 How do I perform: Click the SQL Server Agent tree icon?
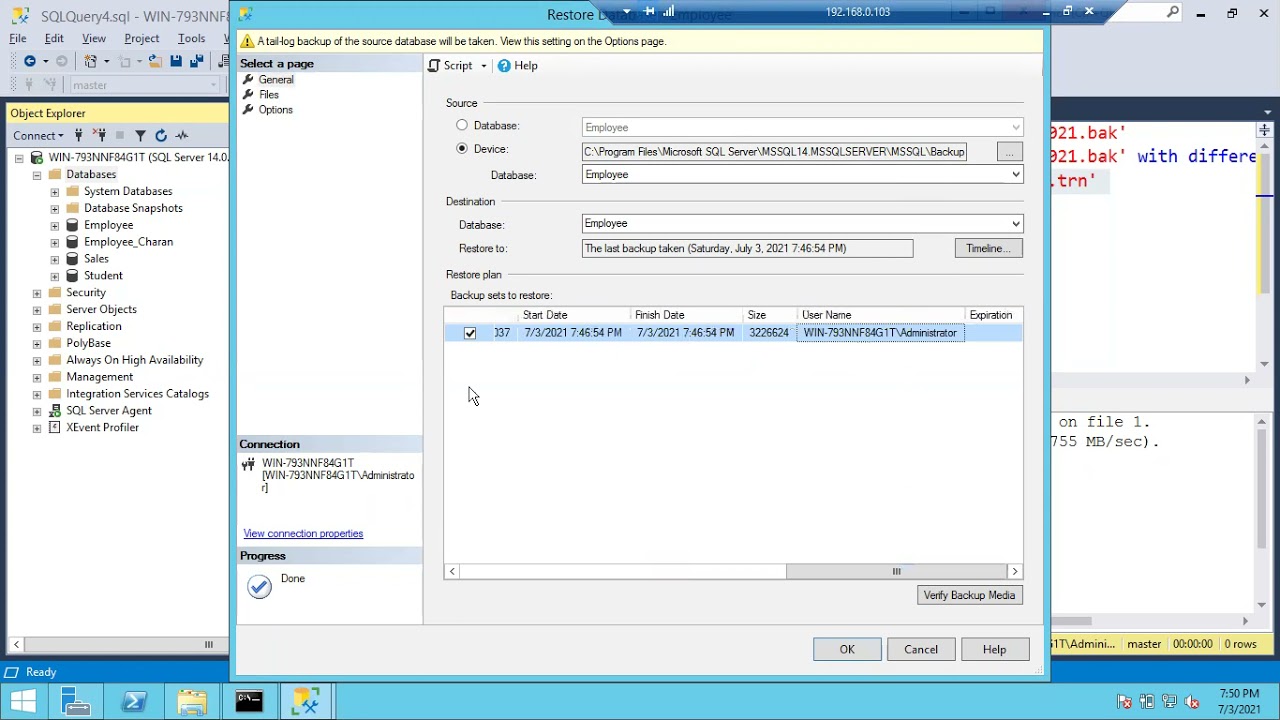click(55, 411)
